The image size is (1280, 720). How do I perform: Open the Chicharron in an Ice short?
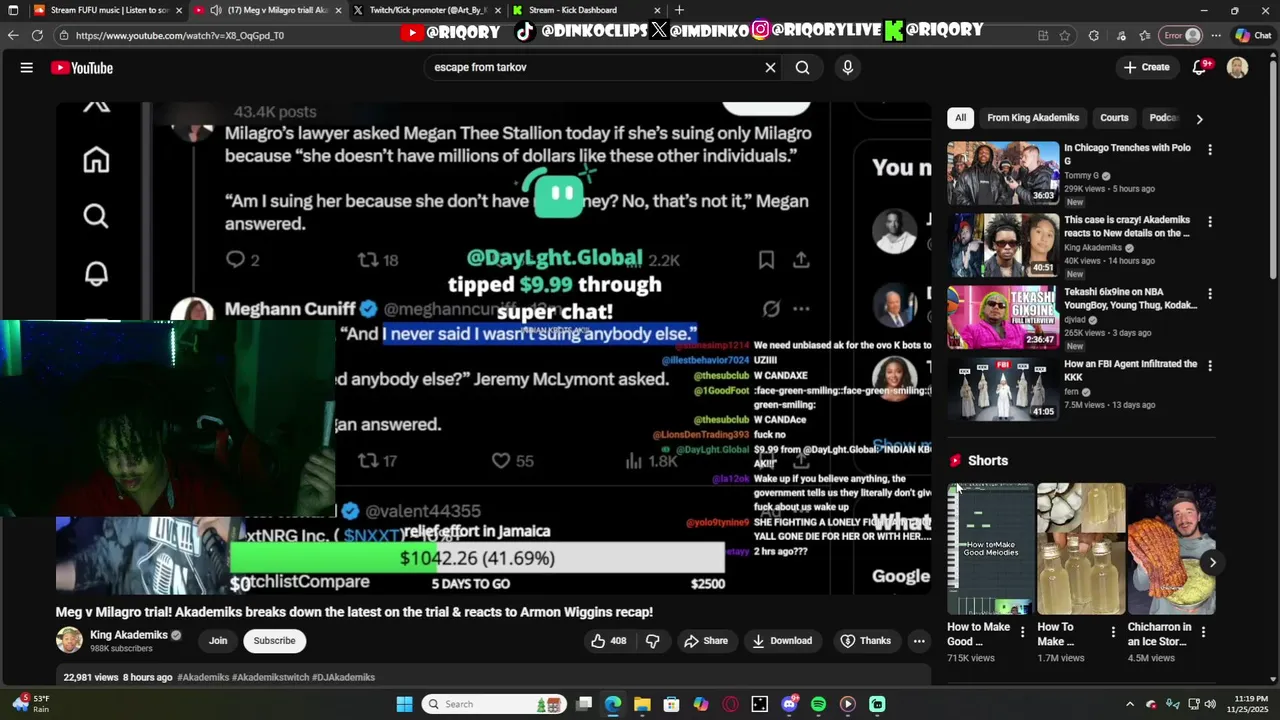point(1171,549)
